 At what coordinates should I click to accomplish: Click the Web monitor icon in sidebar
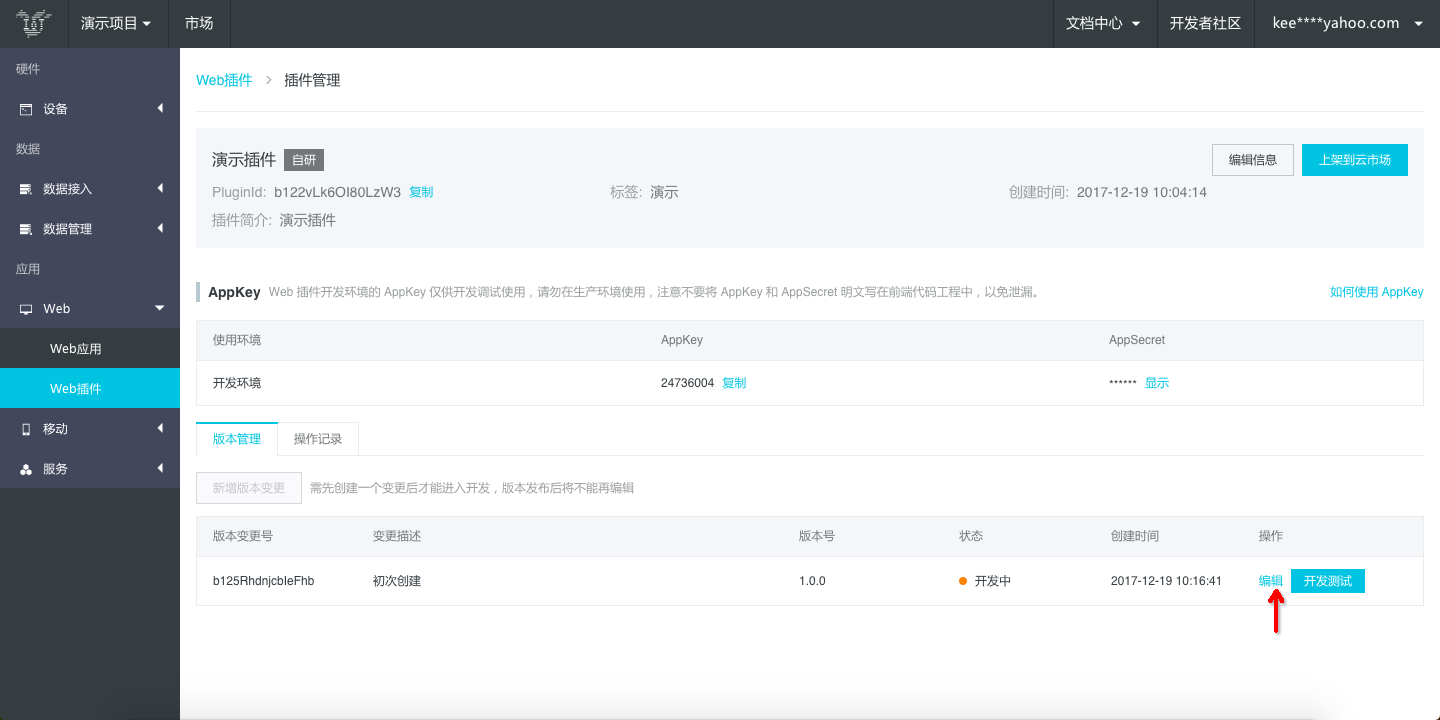coord(26,309)
